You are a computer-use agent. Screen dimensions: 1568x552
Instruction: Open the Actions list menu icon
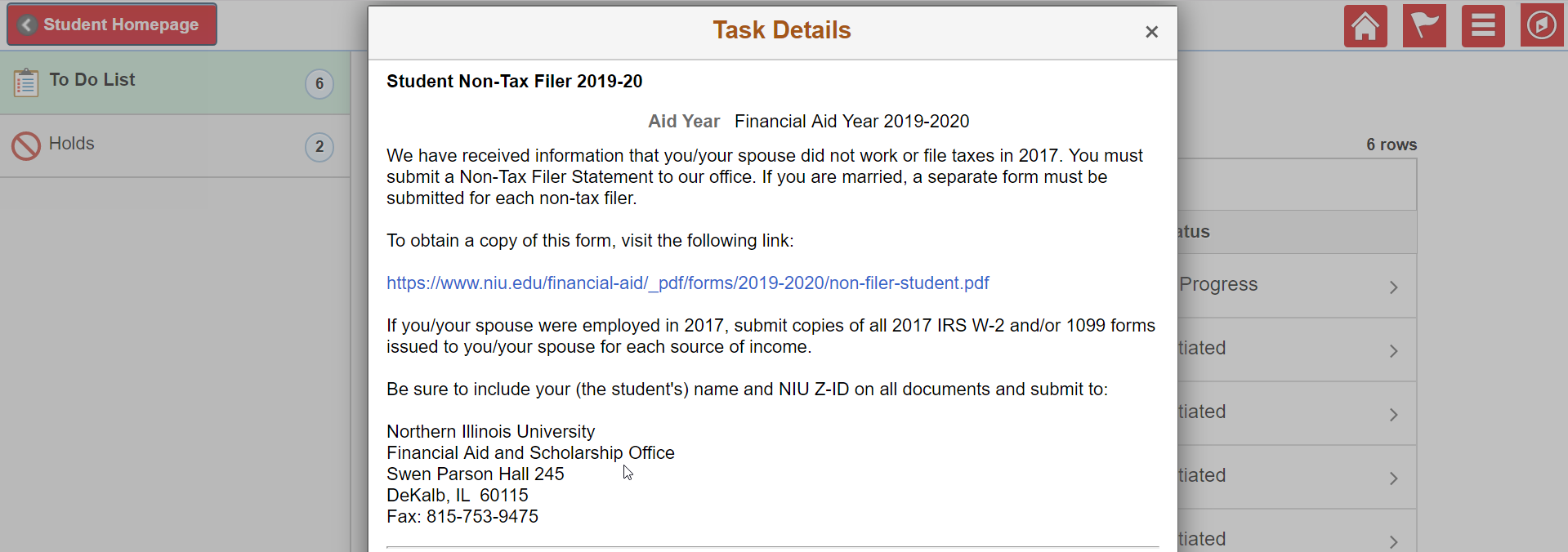pyautogui.click(x=1483, y=25)
